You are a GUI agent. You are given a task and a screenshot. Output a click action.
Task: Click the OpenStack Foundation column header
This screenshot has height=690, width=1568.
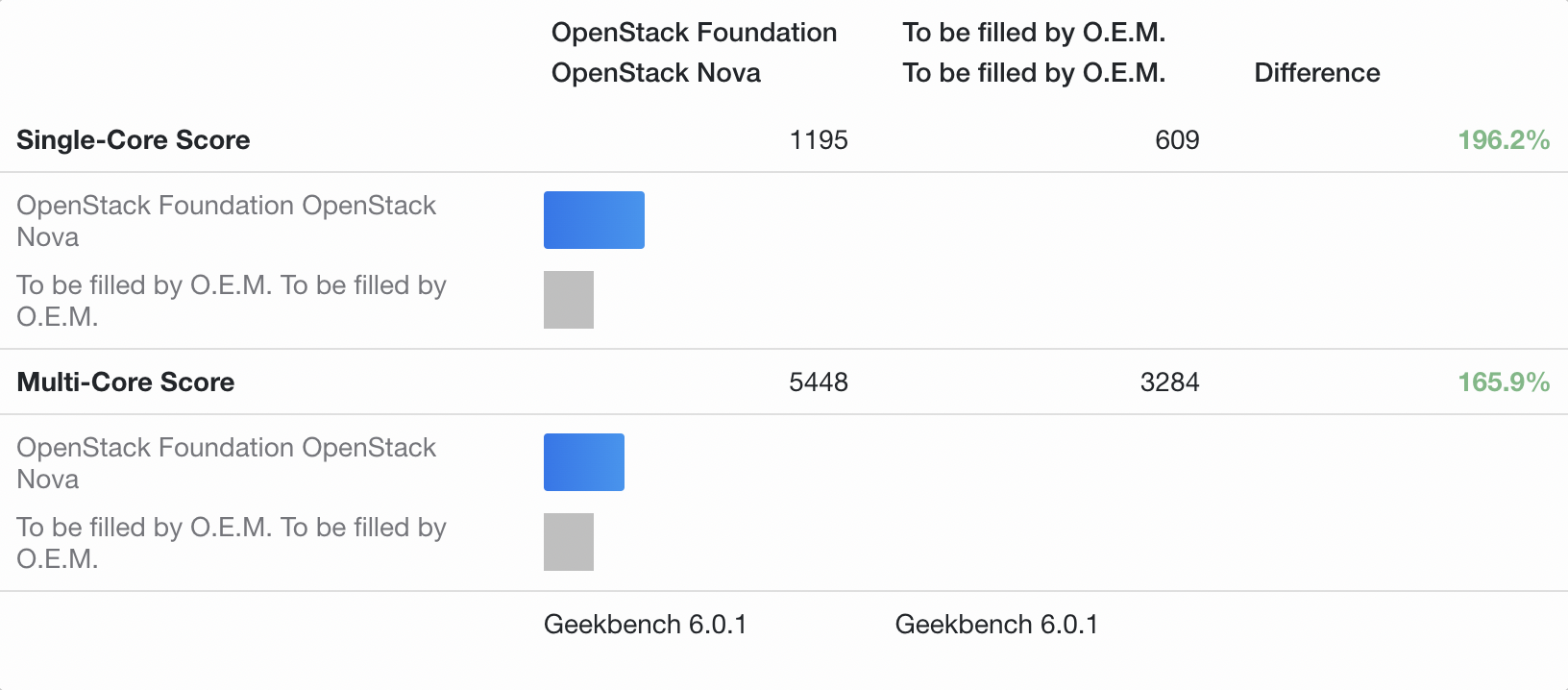(x=694, y=33)
